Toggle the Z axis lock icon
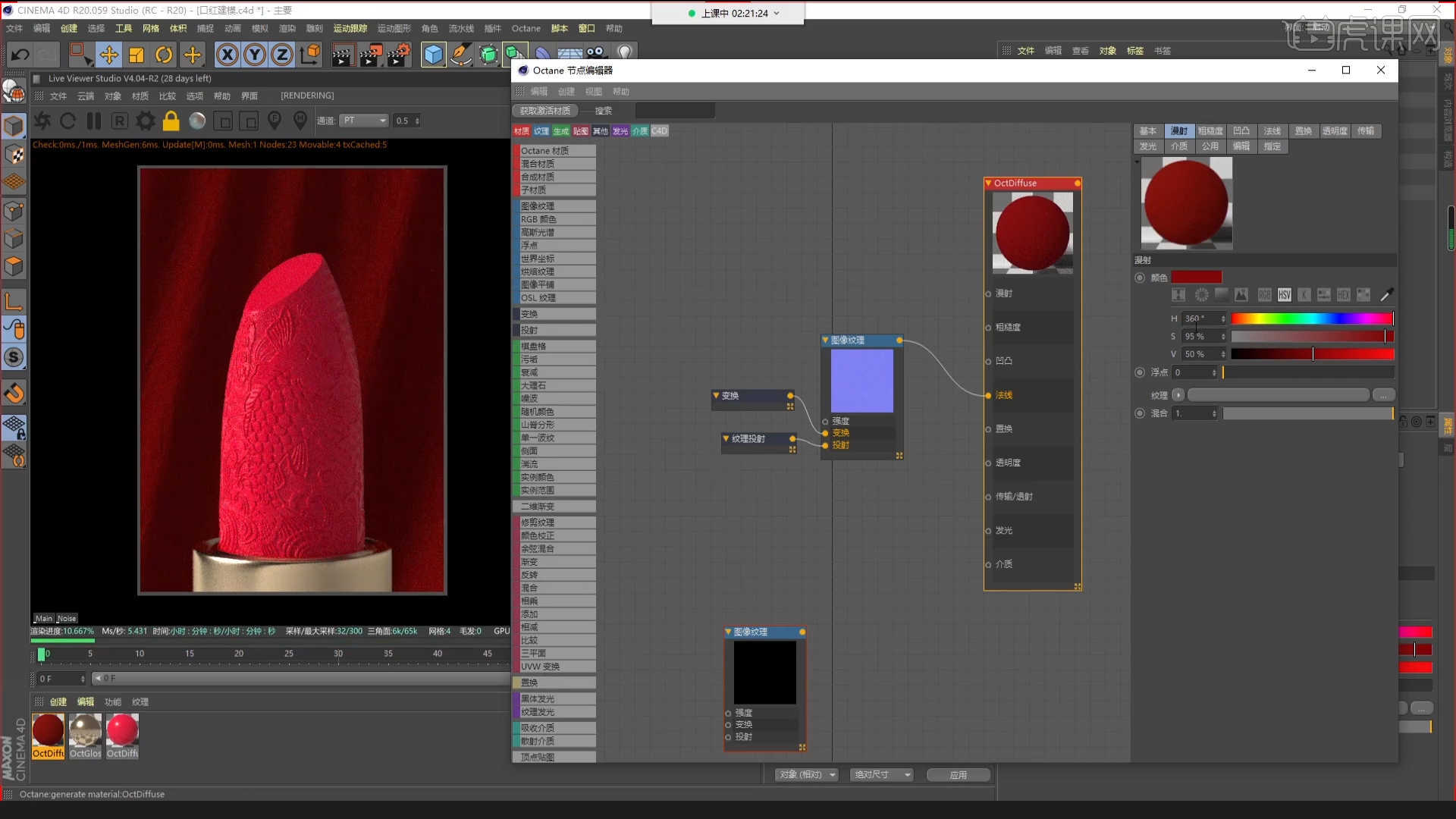 click(282, 55)
